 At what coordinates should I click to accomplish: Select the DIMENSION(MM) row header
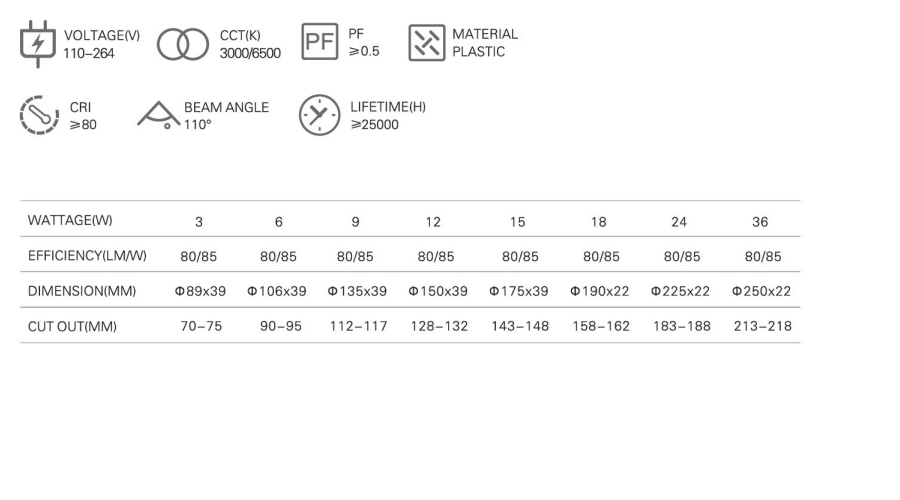pyautogui.click(x=81, y=291)
